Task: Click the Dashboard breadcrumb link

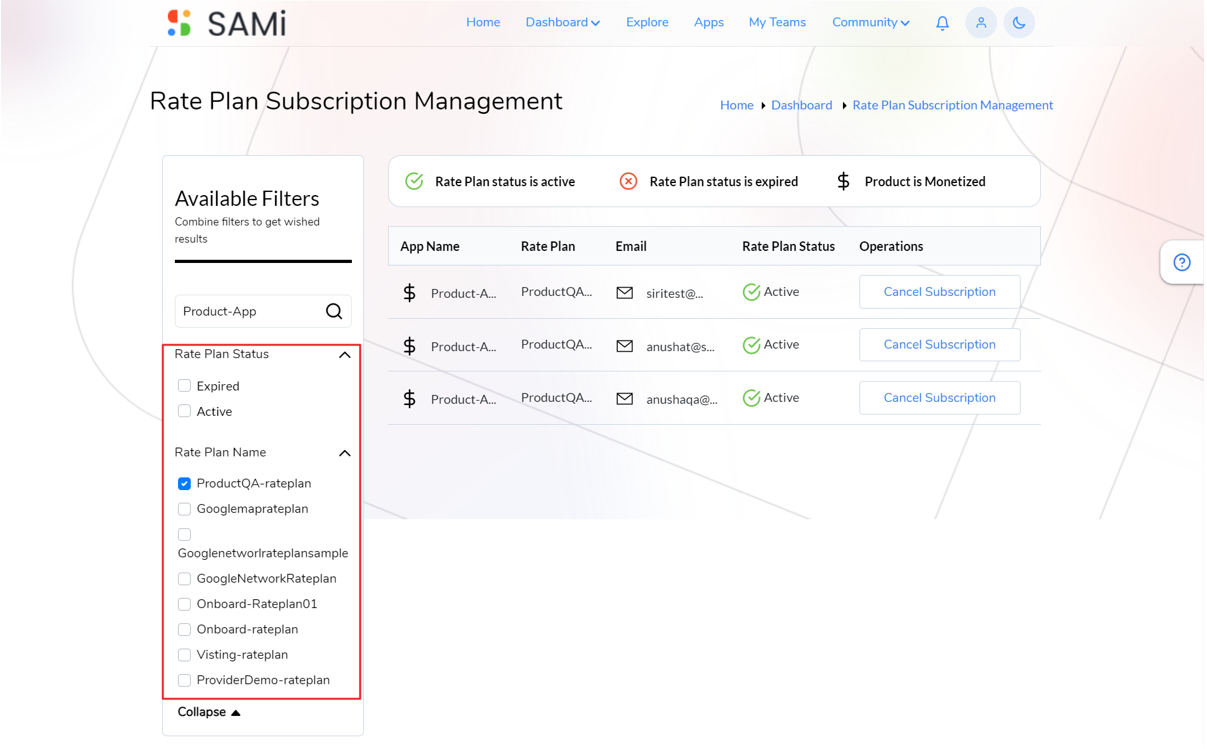Action: (x=802, y=105)
